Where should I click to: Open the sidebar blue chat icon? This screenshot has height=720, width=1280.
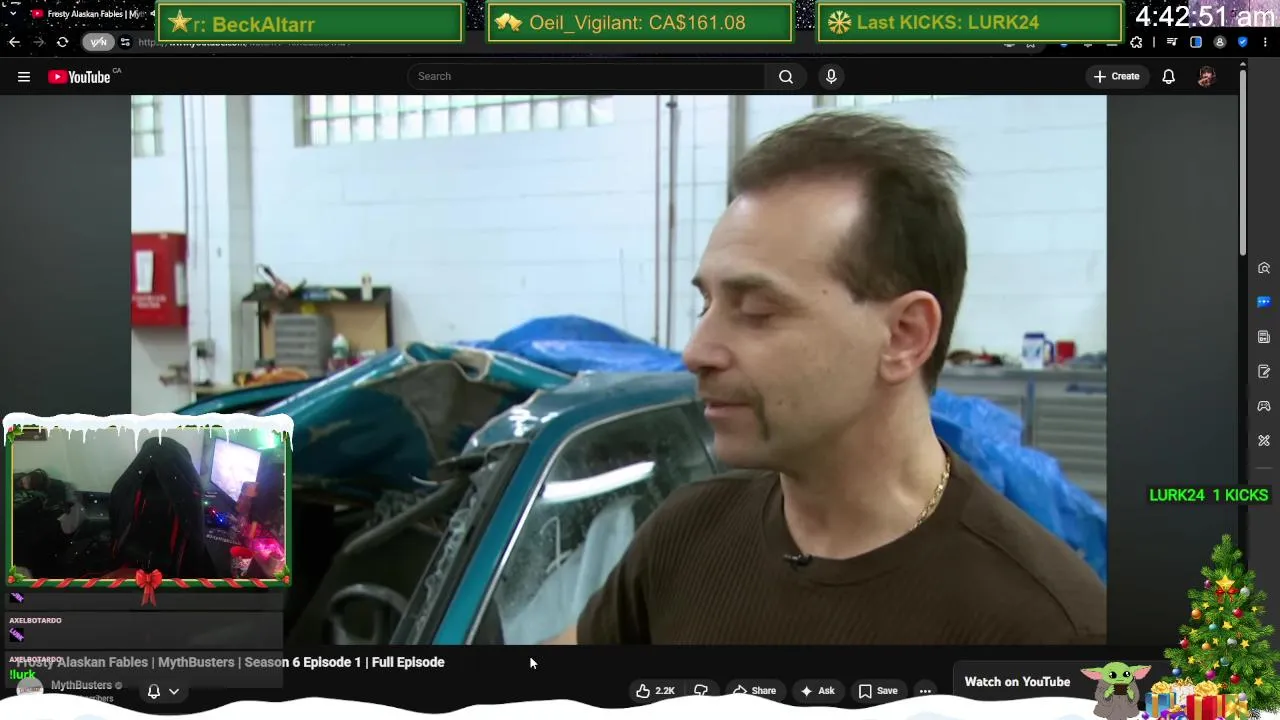pos(1264,302)
